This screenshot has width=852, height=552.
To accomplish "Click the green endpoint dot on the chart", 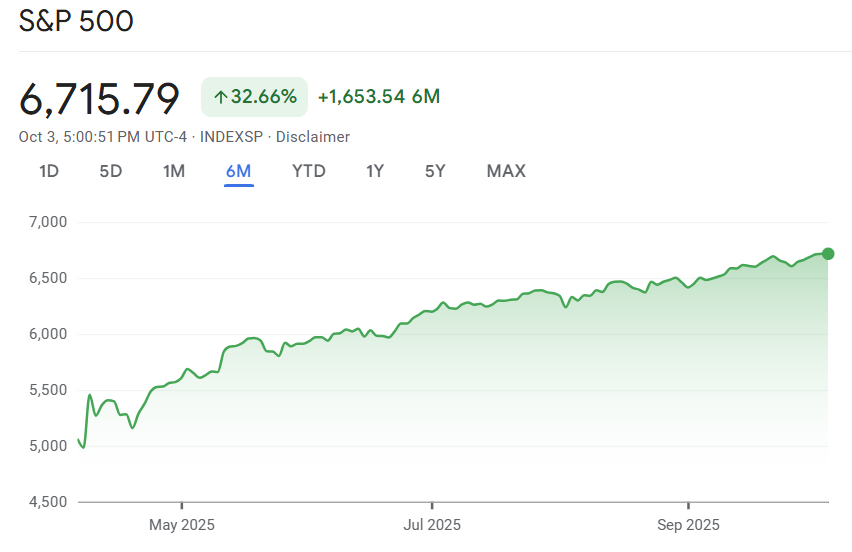I will 828,253.
